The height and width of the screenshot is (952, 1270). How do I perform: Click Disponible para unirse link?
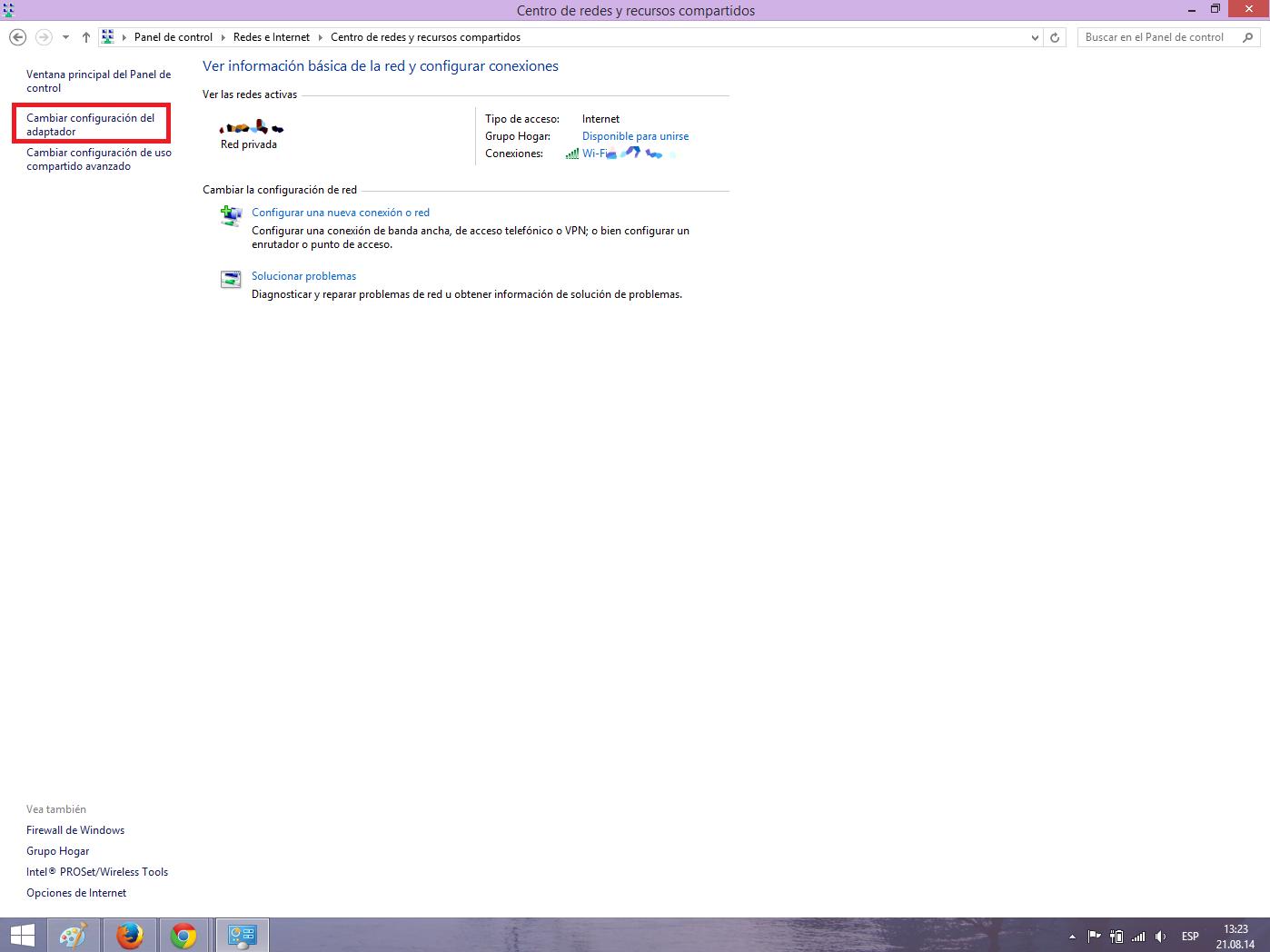pos(635,136)
